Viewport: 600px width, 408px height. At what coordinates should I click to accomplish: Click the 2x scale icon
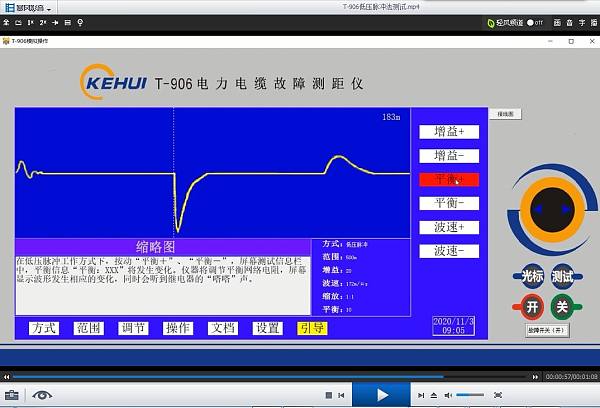pos(43,23)
